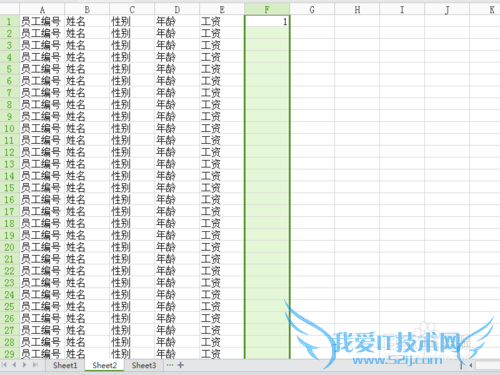The height and width of the screenshot is (375, 500).
Task: Click 年龄 in row 2
Action: 166,33
